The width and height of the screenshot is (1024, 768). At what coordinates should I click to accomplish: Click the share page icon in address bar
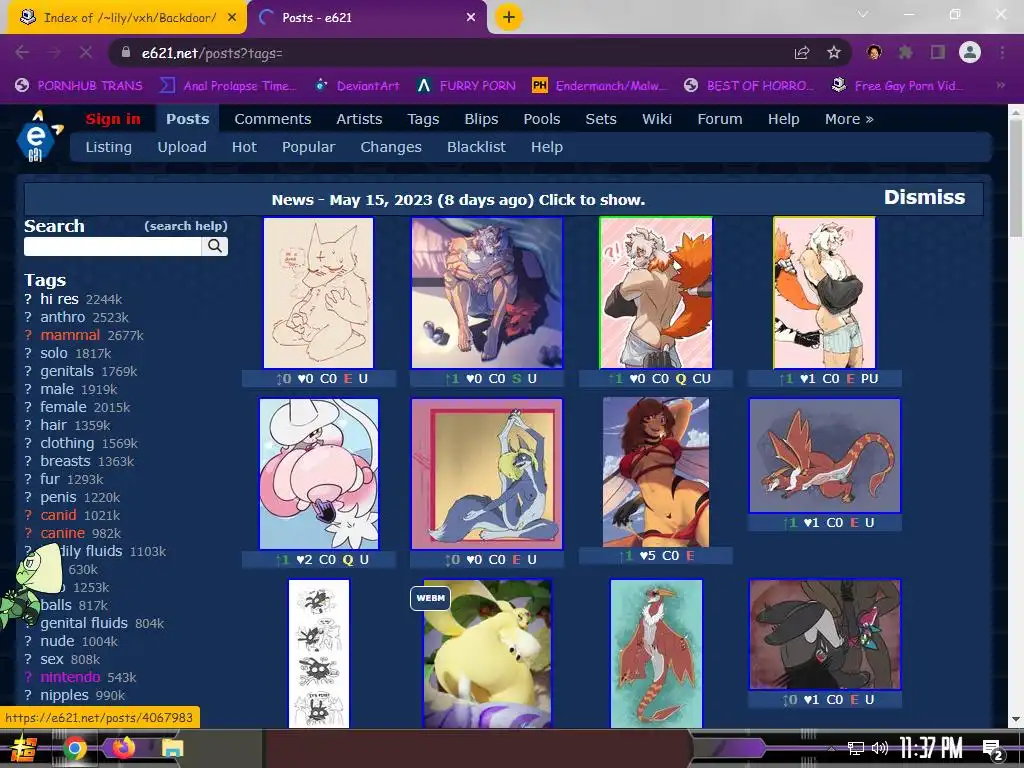point(802,53)
